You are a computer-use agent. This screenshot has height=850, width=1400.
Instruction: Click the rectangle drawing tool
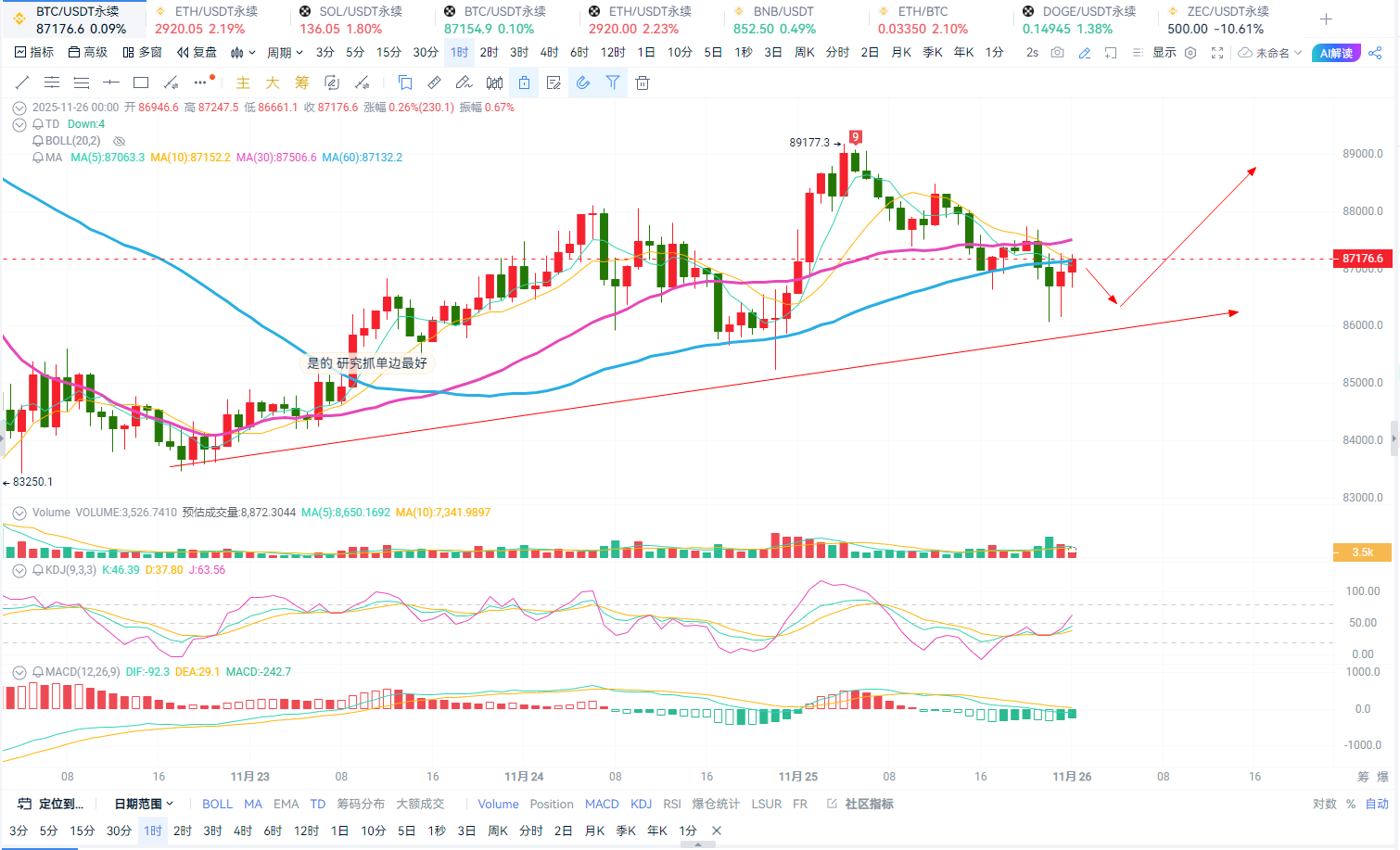tap(141, 82)
